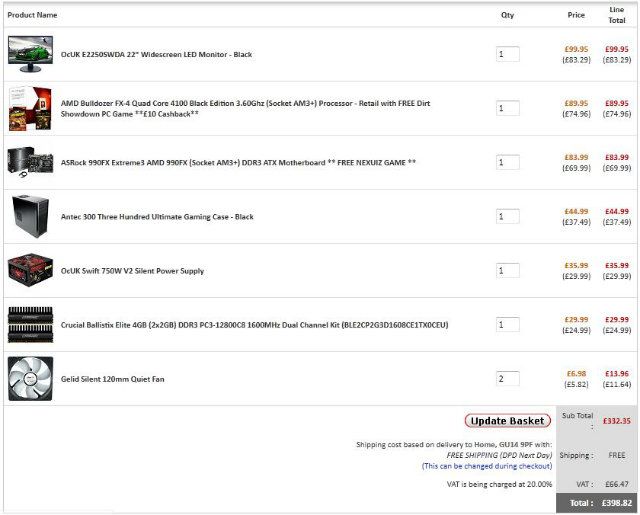
Task: Click the ASRock motherboard product image
Action: (x=30, y=162)
